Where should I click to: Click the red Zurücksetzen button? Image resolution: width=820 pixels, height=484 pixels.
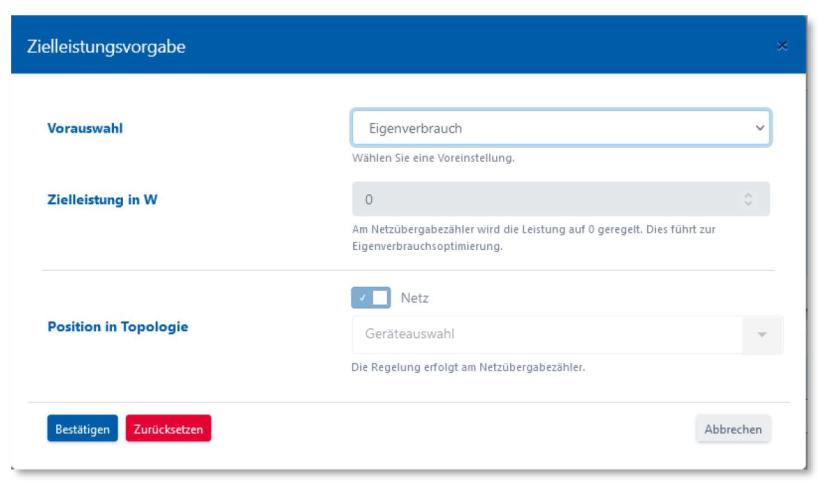coord(168,429)
